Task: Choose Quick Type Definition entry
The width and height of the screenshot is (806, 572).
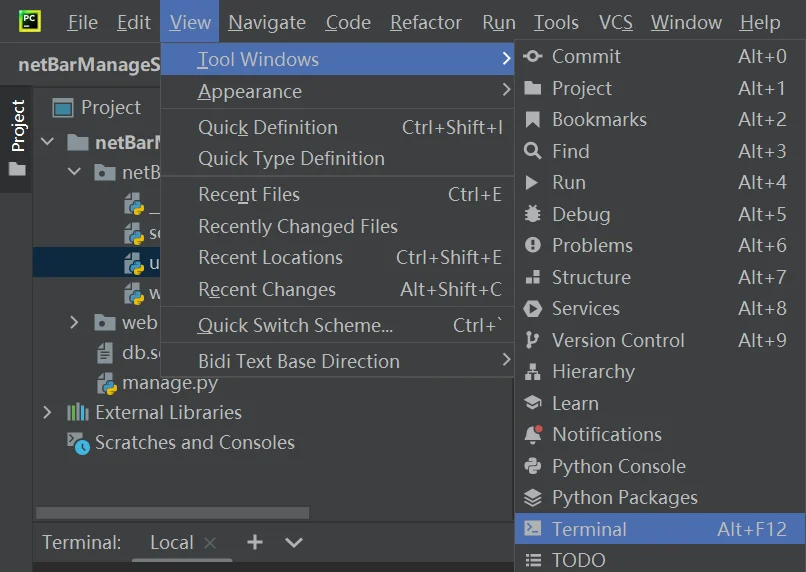Action: [337, 158]
